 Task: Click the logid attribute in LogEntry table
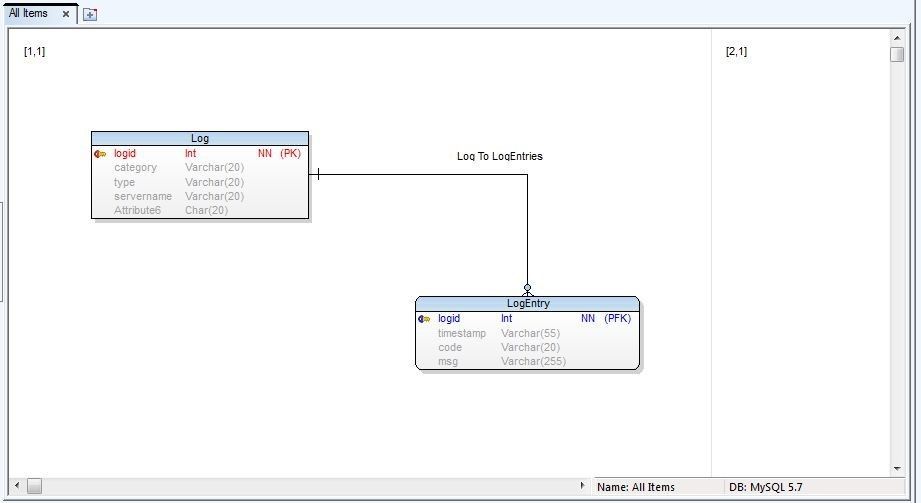pos(449,318)
